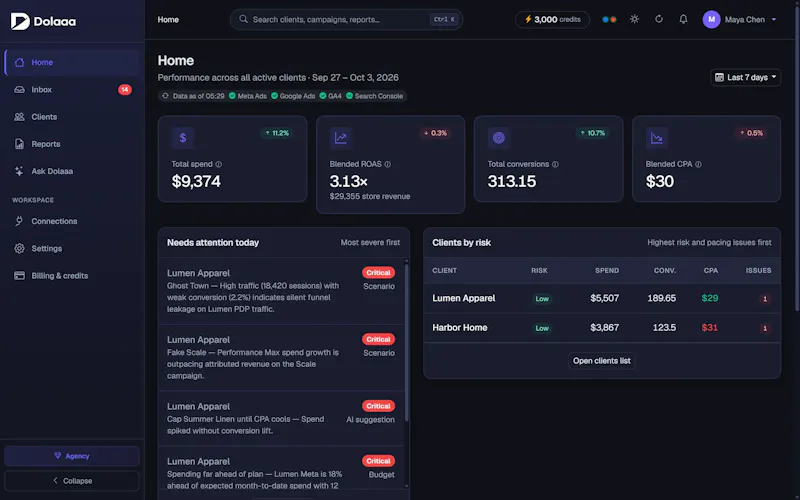The height and width of the screenshot is (500, 800).
Task: Toggle the Agency plan button
Action: coord(72,456)
